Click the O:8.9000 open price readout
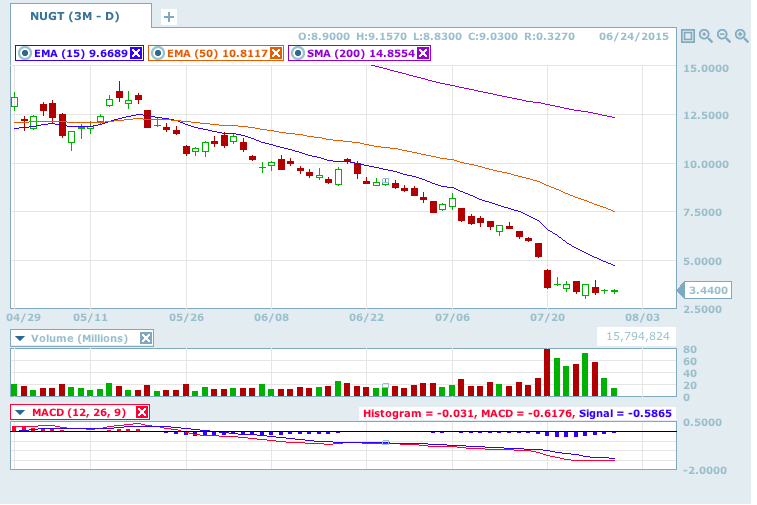 [x=323, y=36]
